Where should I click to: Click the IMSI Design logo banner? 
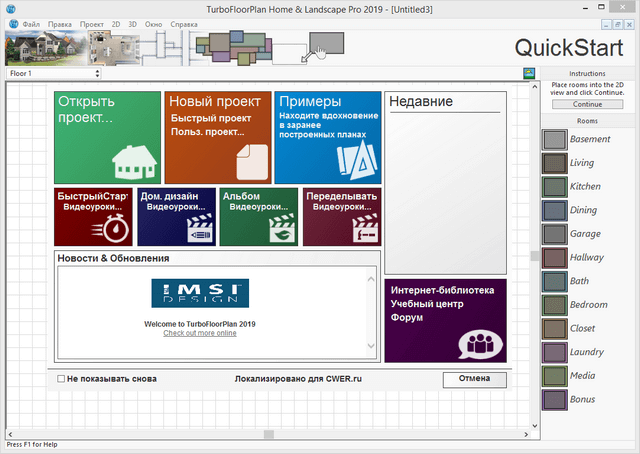[x=200, y=293]
